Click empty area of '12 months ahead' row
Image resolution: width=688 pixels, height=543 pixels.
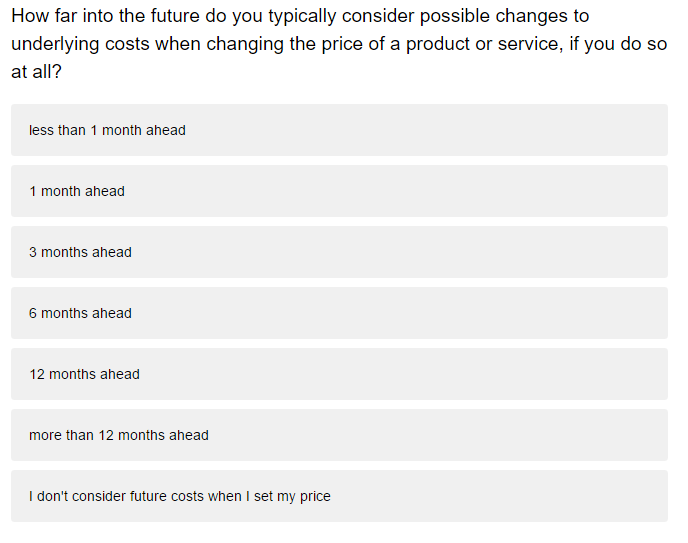coord(395,374)
